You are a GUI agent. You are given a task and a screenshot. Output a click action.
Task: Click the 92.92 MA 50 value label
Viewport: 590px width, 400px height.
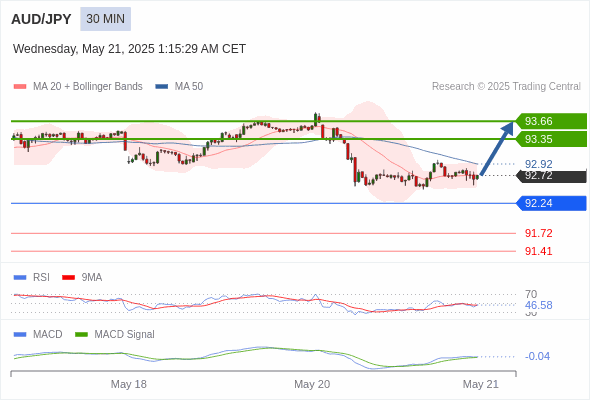(538, 164)
